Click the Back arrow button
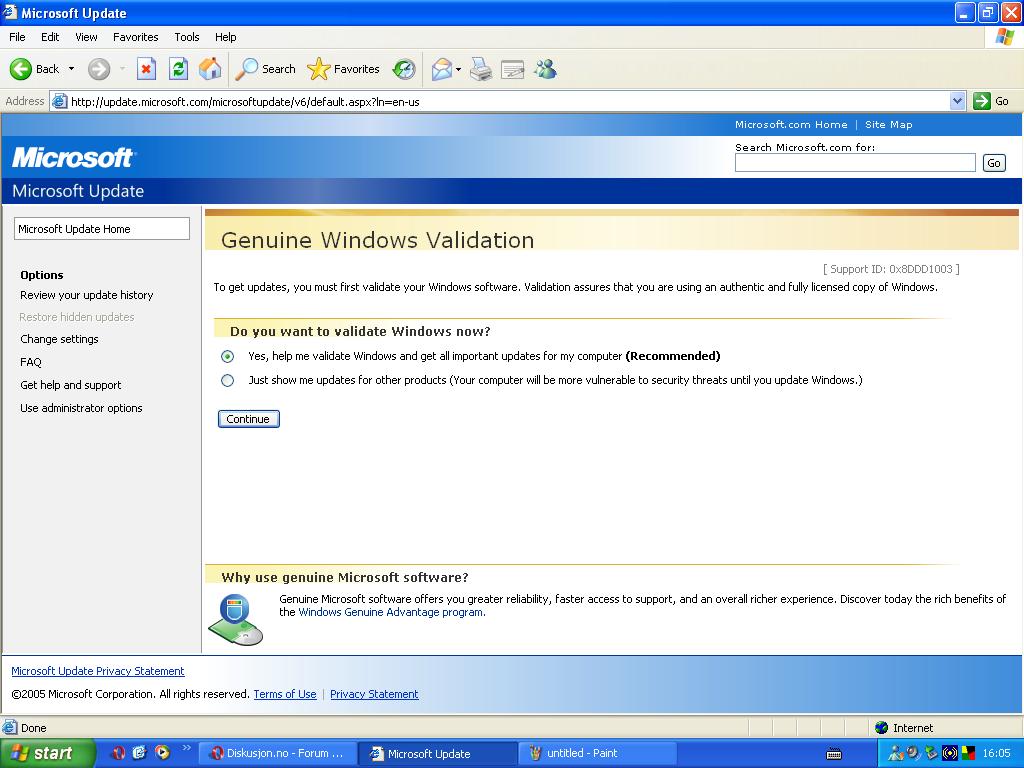This screenshot has width=1024, height=768. point(20,69)
